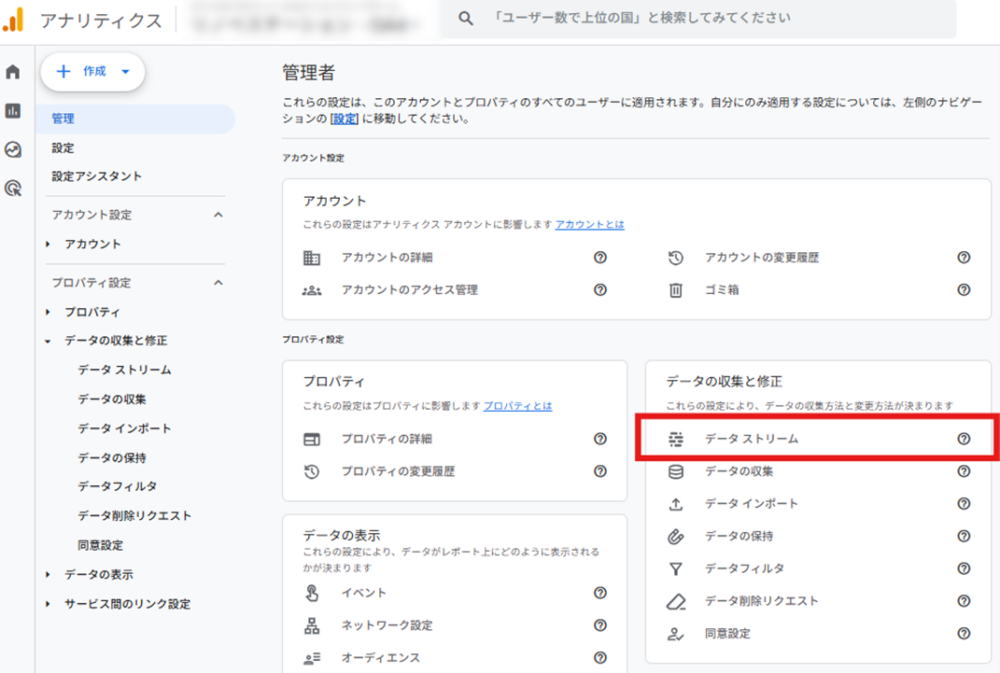Click the データフィルタ funnel icon
This screenshot has height=673, width=1000.
coord(676,569)
